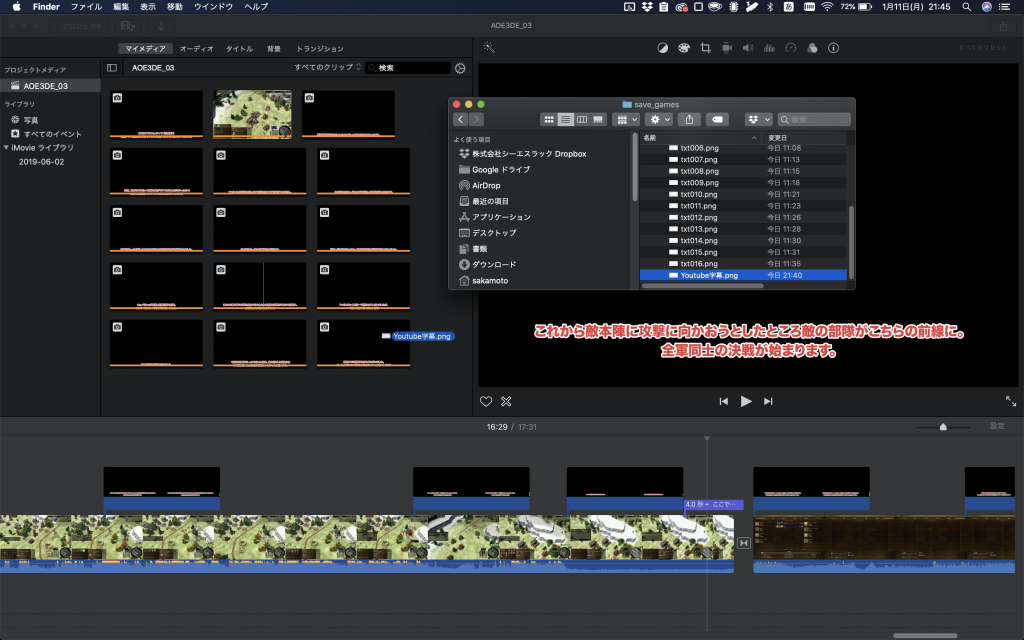
Task: Open the iMovie browser settings gear
Action: coord(460,68)
